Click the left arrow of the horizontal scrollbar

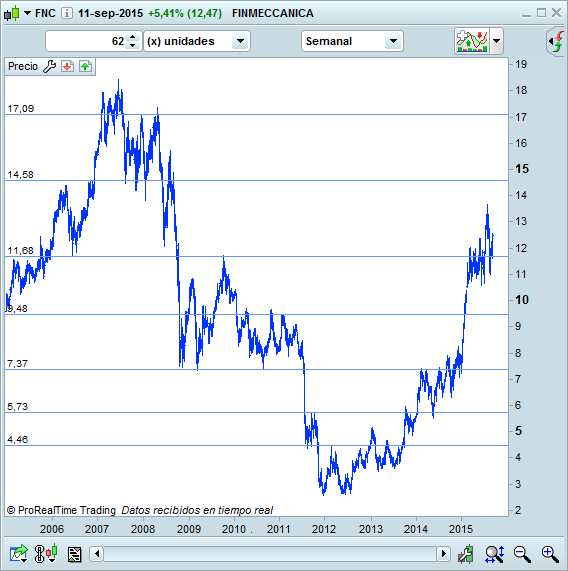pyautogui.click(x=97, y=554)
